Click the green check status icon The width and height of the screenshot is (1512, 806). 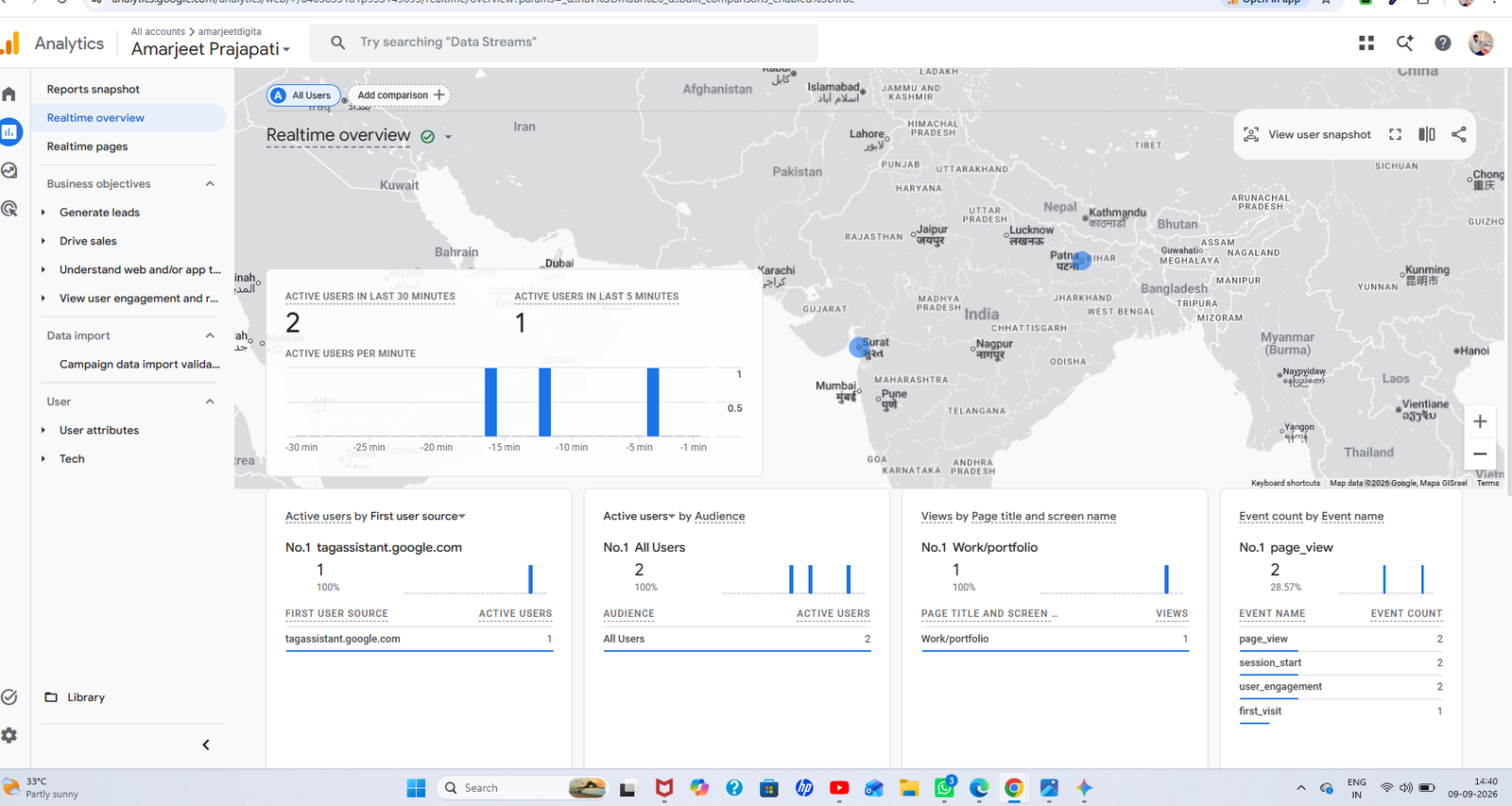tap(428, 136)
